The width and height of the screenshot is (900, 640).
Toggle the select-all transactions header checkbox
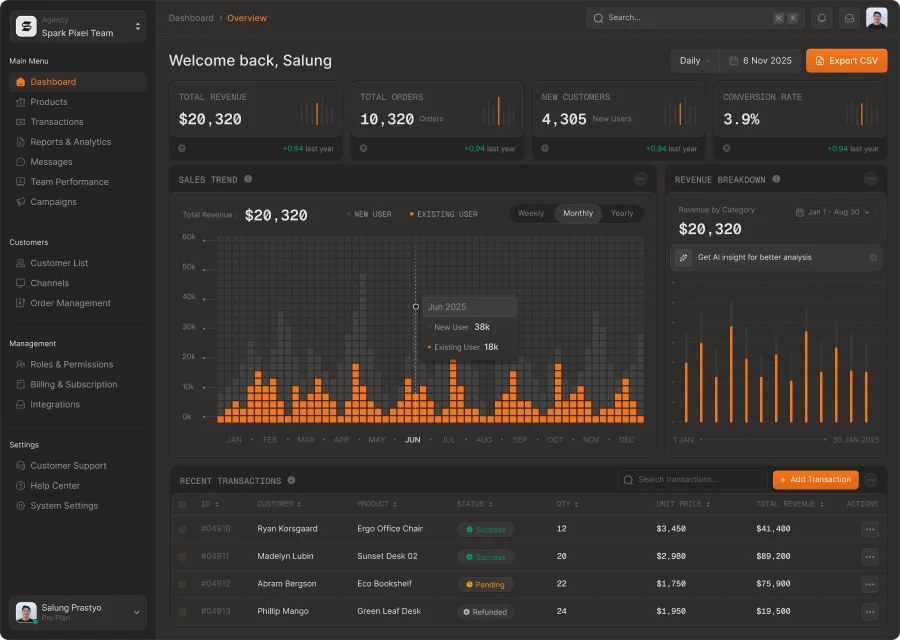(183, 505)
